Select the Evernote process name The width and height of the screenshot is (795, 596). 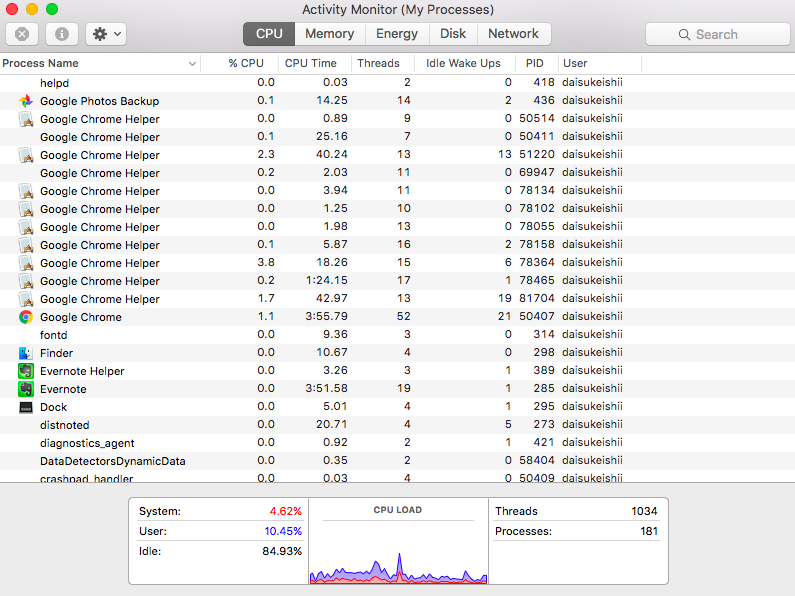[63, 389]
